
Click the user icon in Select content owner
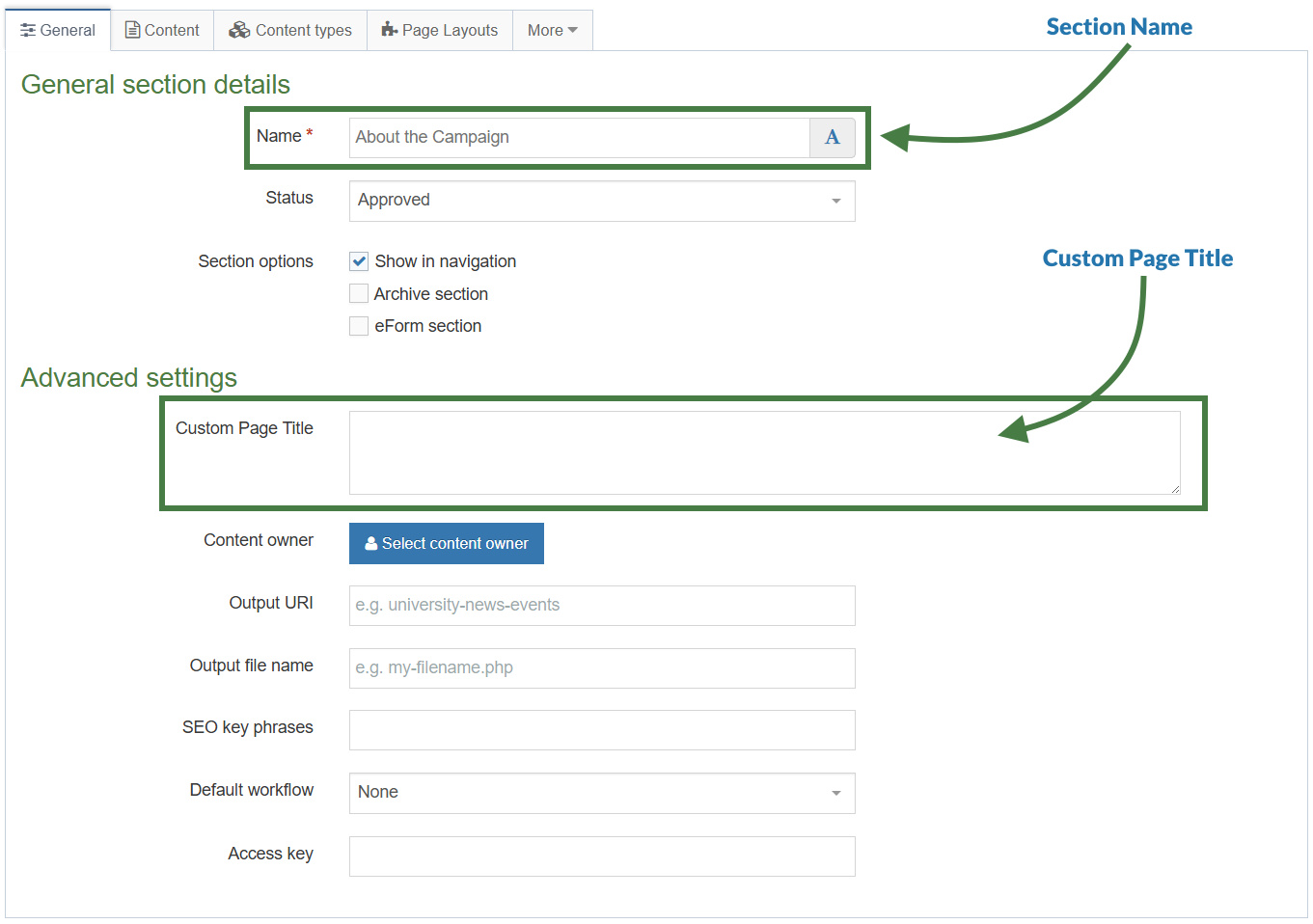370,544
